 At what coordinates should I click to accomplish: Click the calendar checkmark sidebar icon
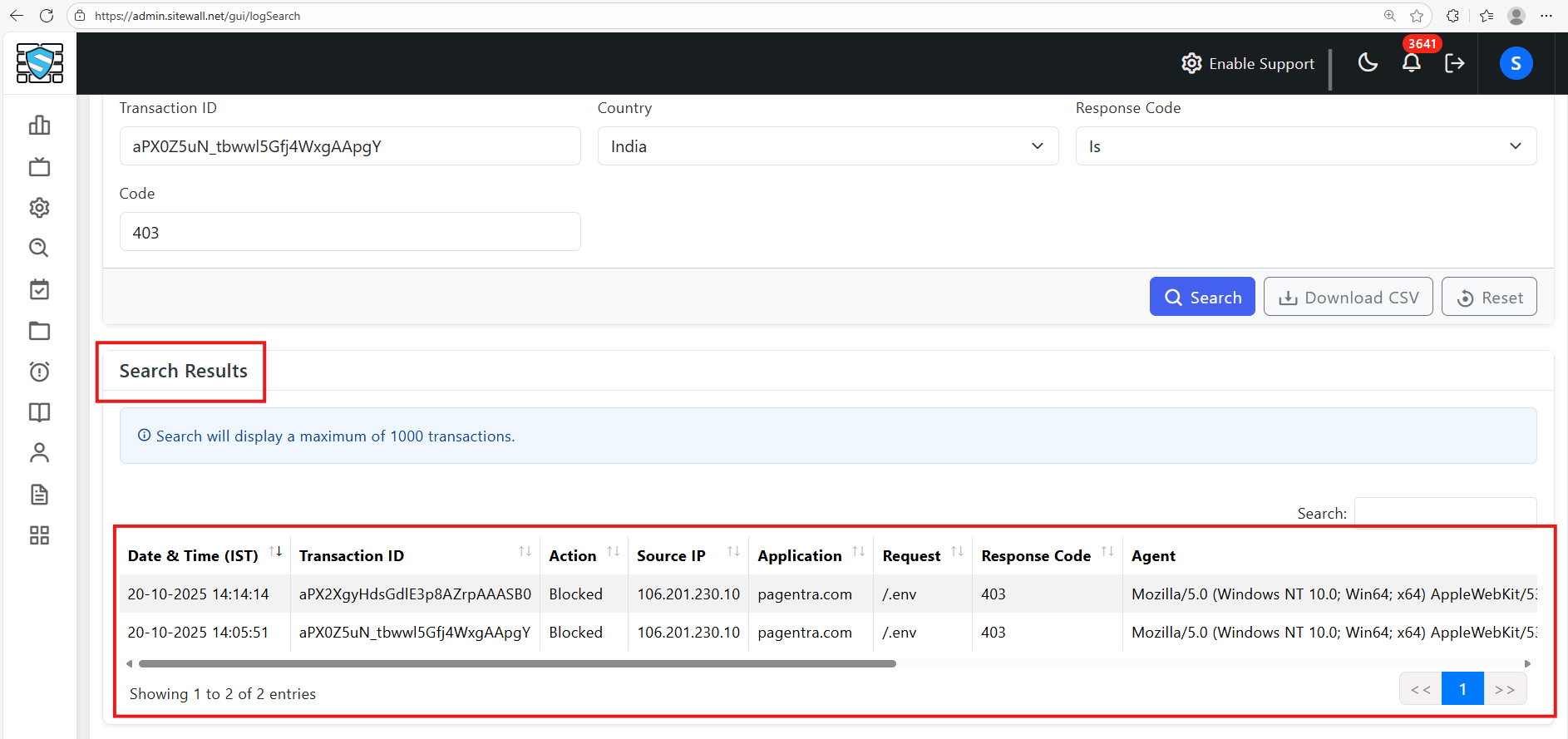pos(39,289)
